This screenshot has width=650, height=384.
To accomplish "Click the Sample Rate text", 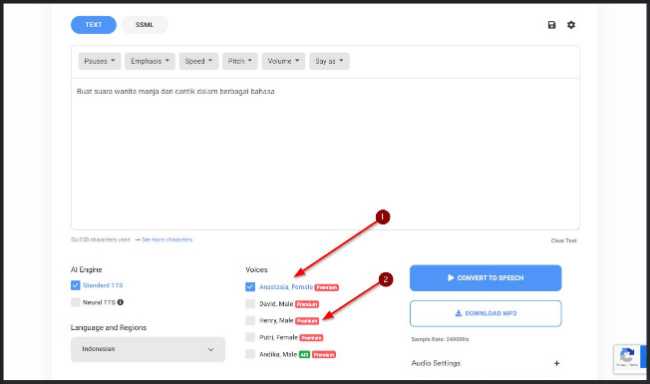I will (x=440, y=339).
